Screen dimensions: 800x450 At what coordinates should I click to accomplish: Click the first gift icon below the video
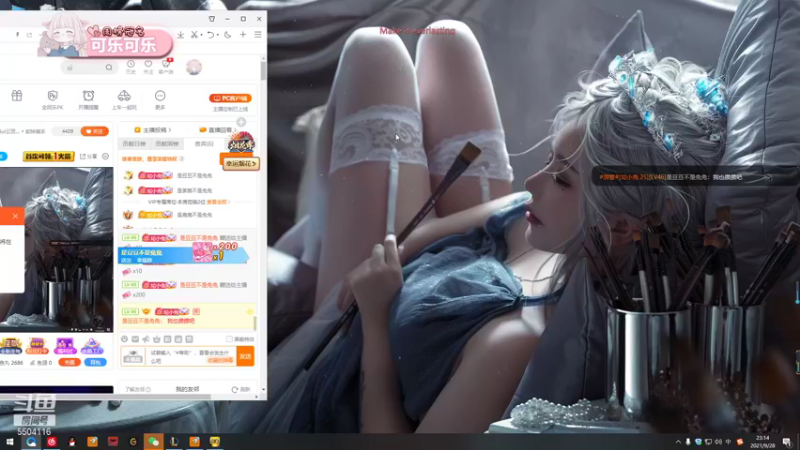11,345
